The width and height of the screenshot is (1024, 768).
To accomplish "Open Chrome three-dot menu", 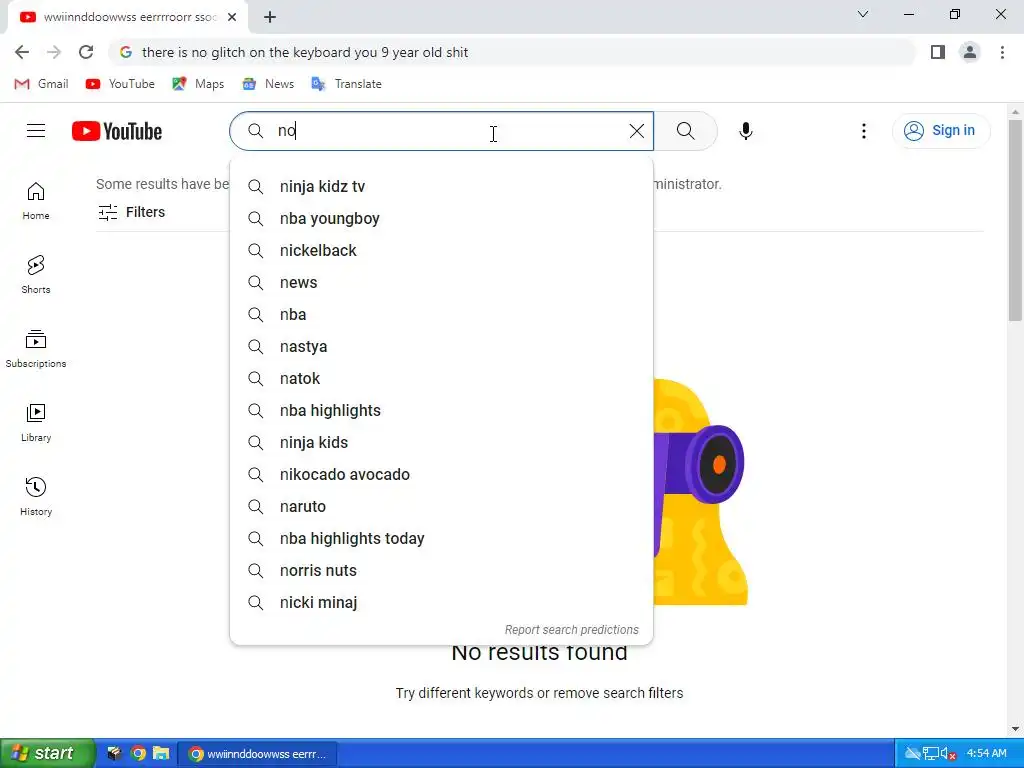I will click(1002, 52).
